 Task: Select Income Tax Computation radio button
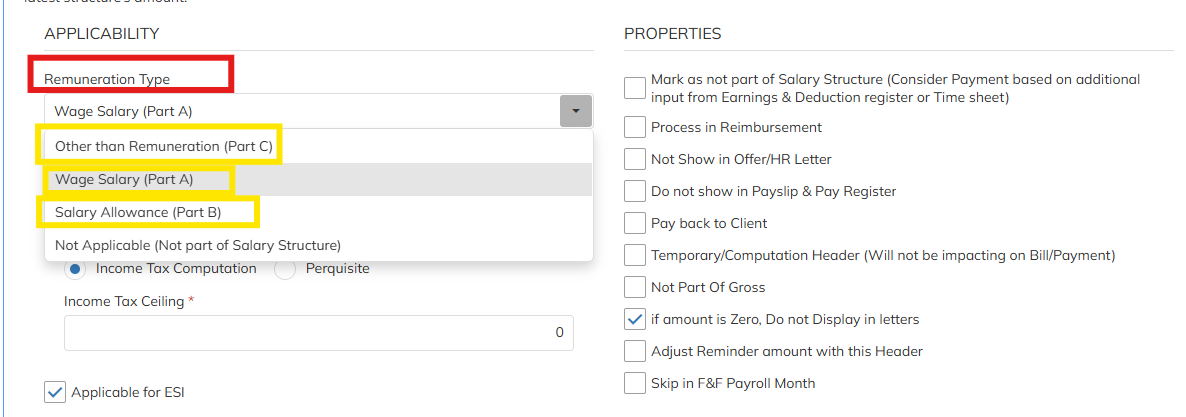click(x=75, y=269)
